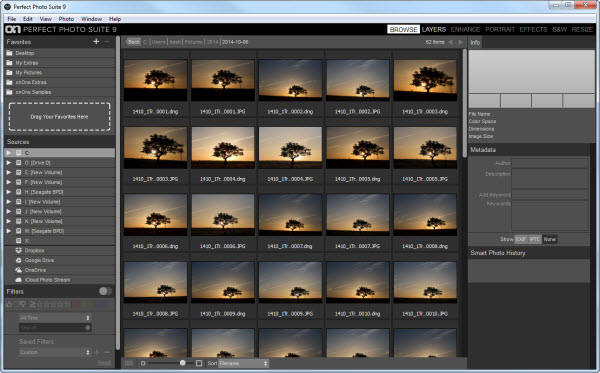
Task: Select the X: drive source
Action: coord(59,241)
